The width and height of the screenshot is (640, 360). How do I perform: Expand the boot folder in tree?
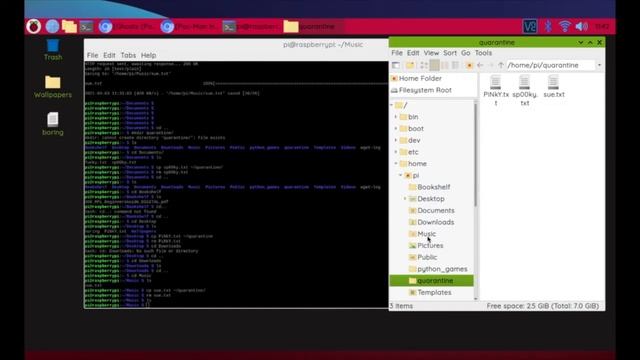click(396, 129)
